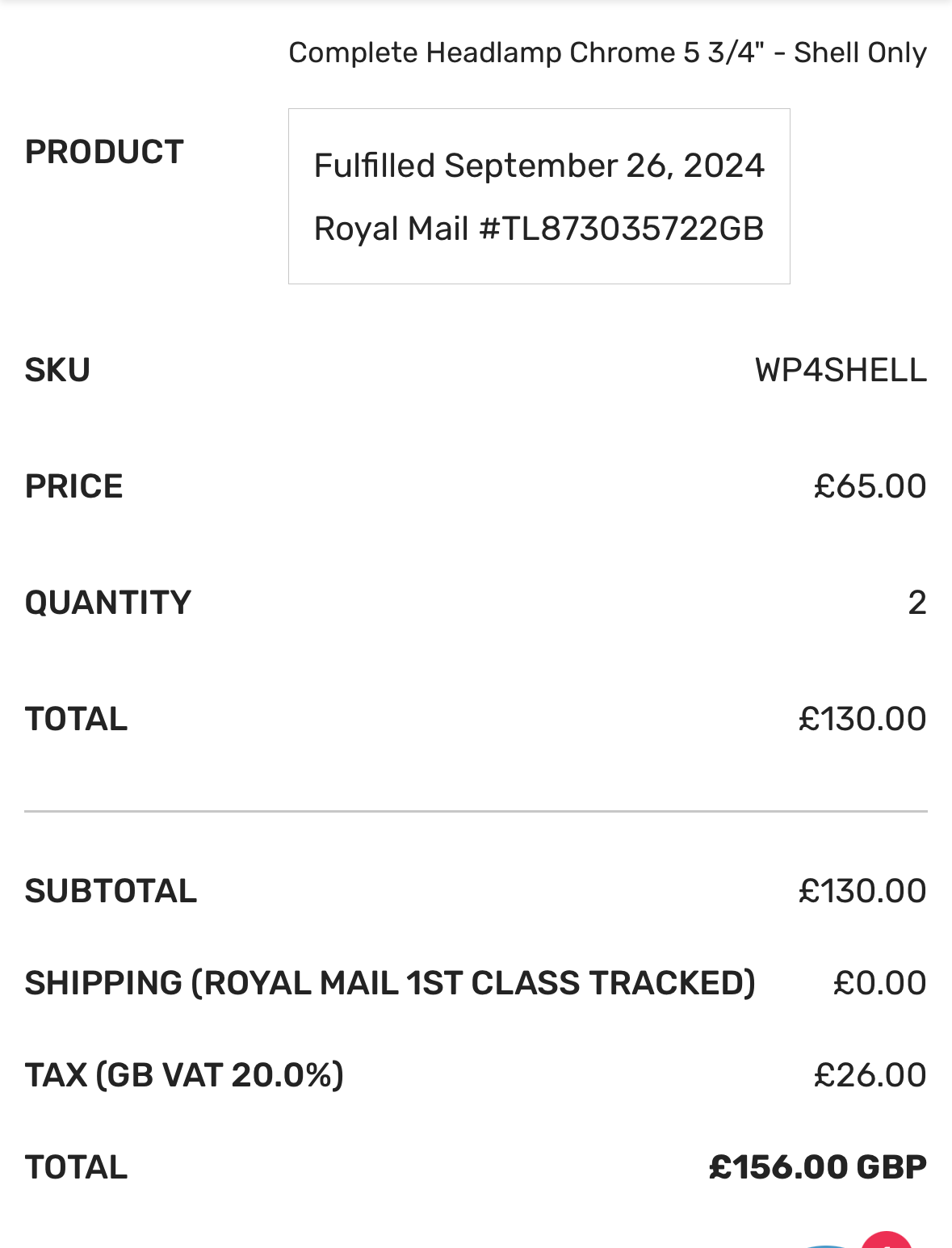The image size is (952, 1248).
Task: Click the TAX (GB VAT 20.0%) label
Action: pyautogui.click(x=185, y=1075)
